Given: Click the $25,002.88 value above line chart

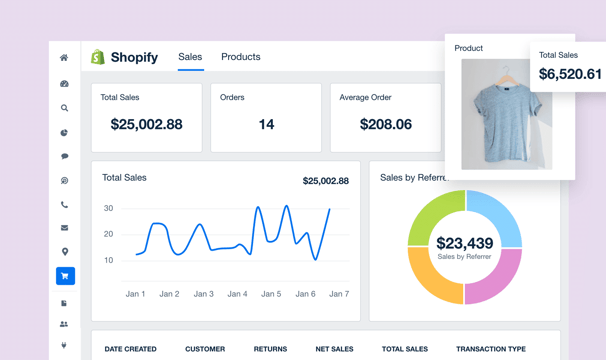Looking at the screenshot, I should point(326,181).
